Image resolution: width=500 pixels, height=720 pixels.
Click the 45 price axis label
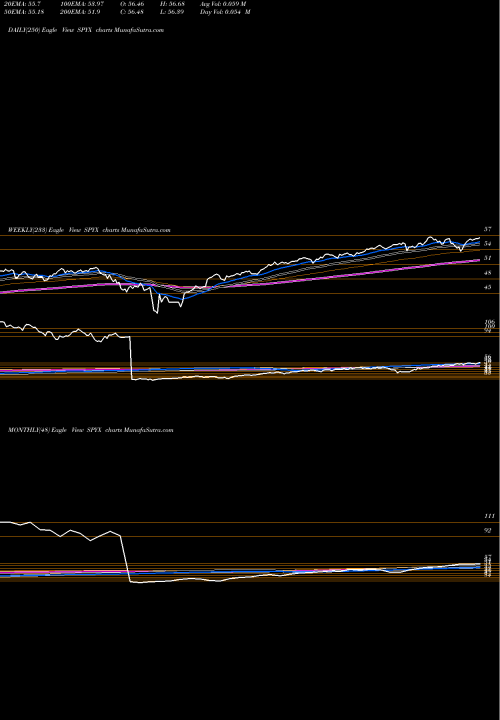click(488, 287)
